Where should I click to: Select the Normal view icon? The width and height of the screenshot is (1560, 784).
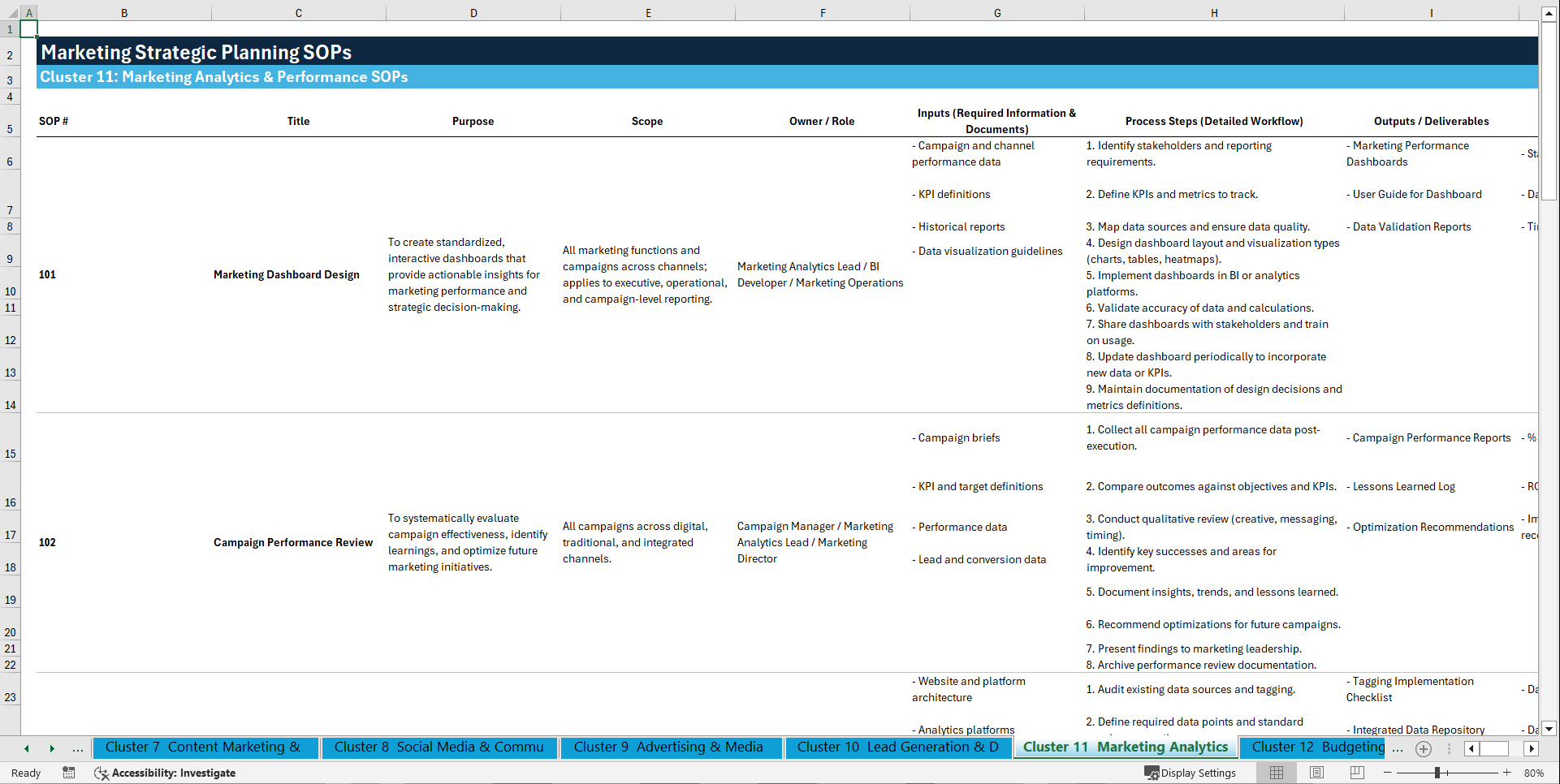point(1277,773)
